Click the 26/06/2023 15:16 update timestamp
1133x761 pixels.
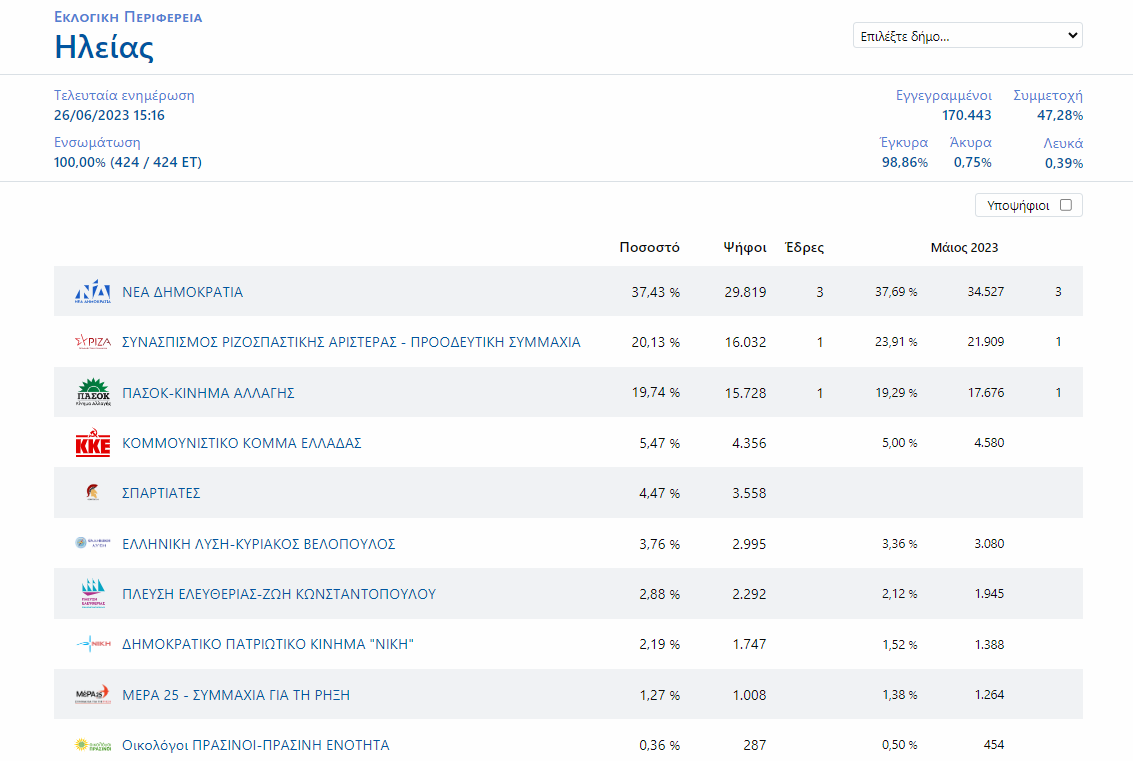tap(109, 115)
